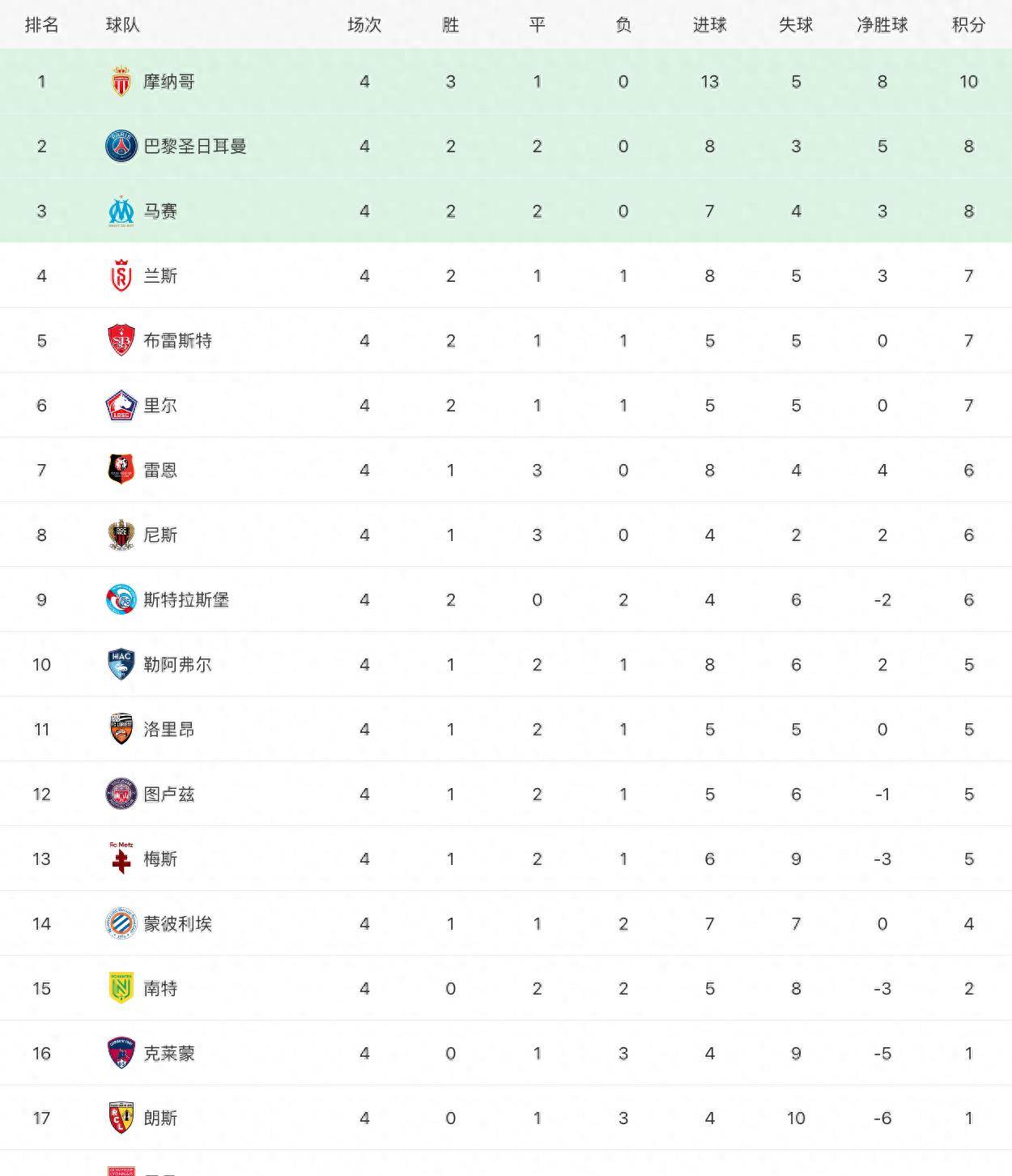Click the 蒙彼利埃 team name
This screenshot has width=1012, height=1176.
tap(178, 923)
